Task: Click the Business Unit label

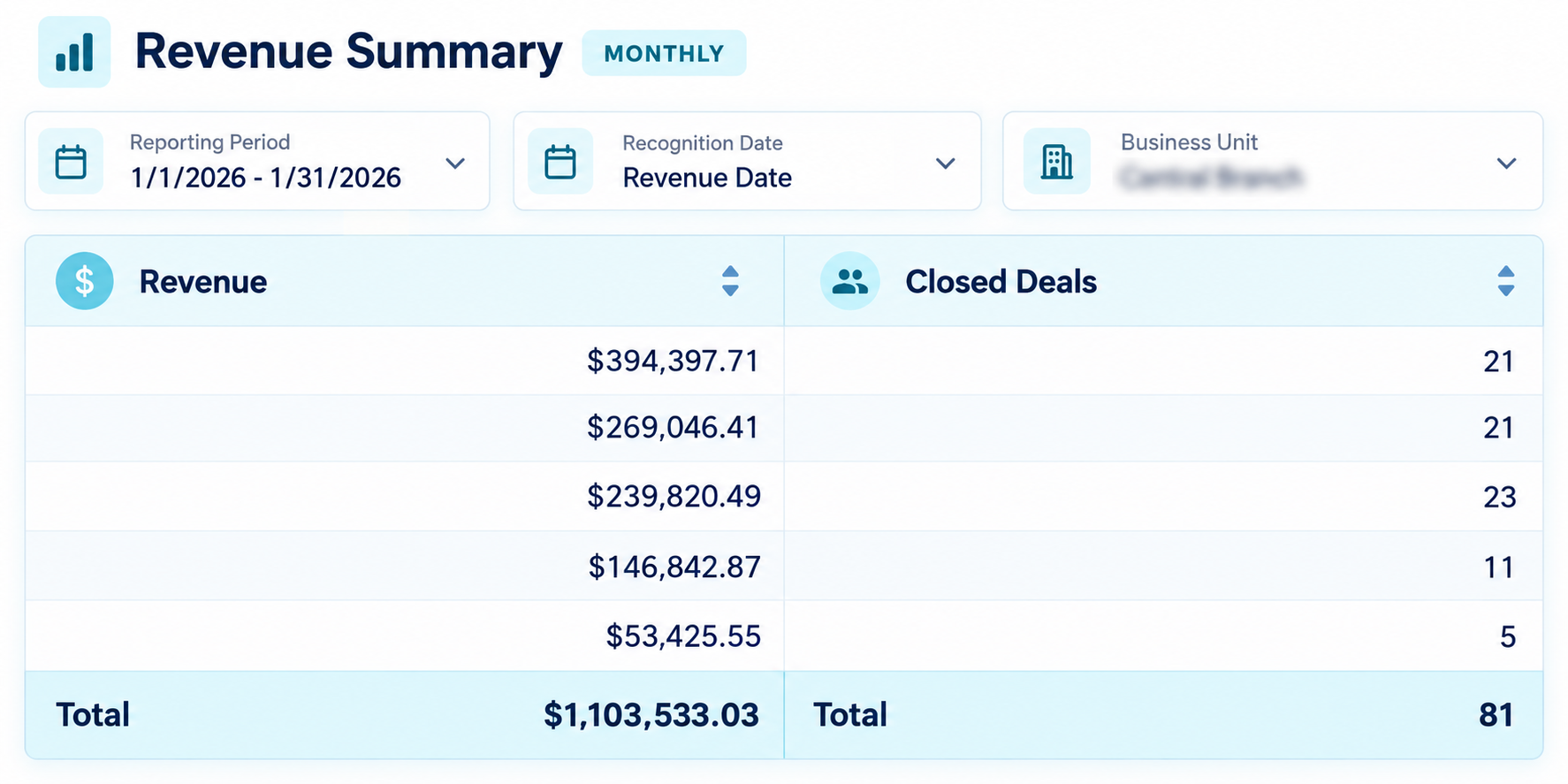Action: (1189, 142)
